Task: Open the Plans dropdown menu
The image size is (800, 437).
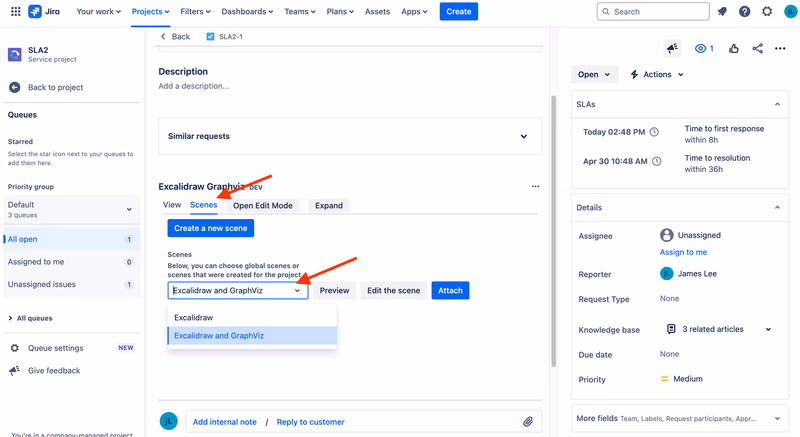Action: pyautogui.click(x=340, y=11)
